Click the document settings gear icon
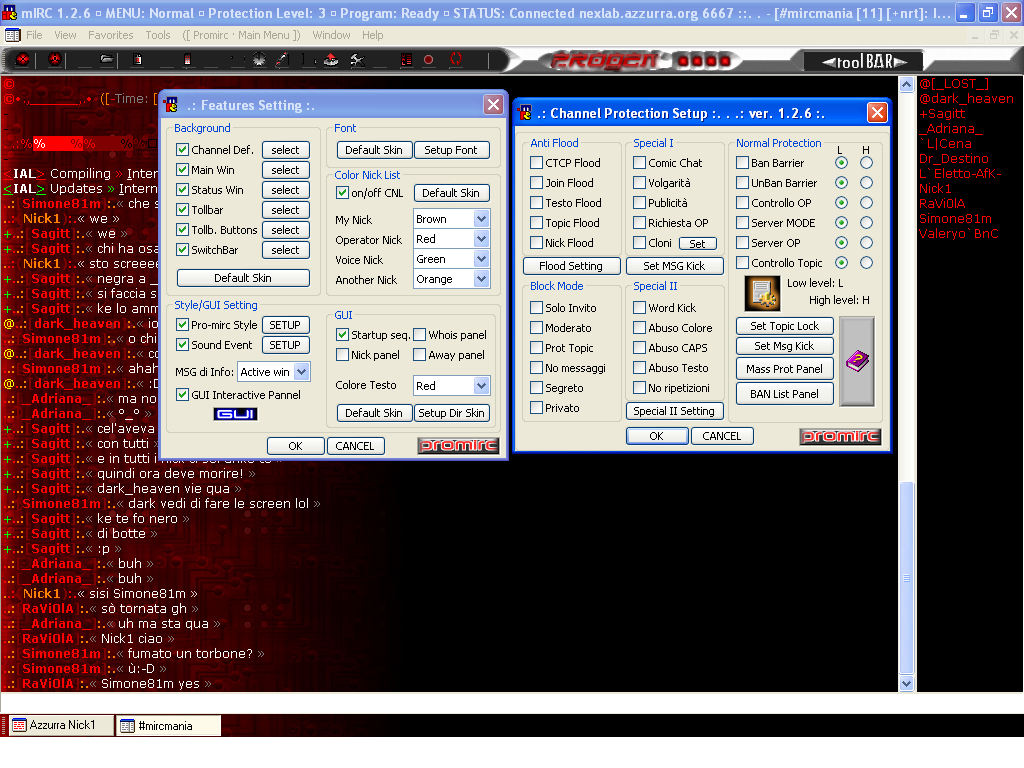1024x768 pixels. (762, 294)
